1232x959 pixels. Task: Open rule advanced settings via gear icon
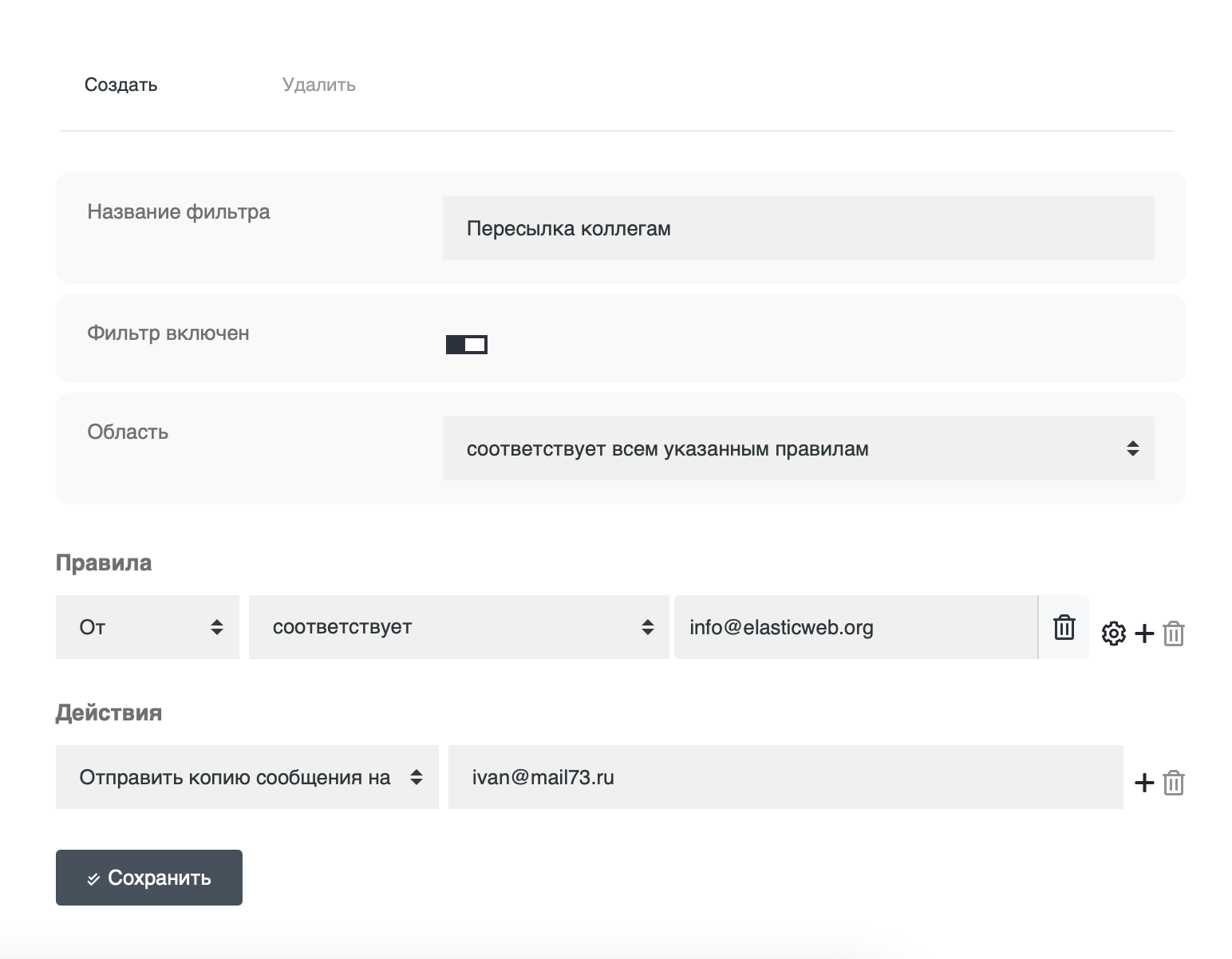tap(1113, 633)
